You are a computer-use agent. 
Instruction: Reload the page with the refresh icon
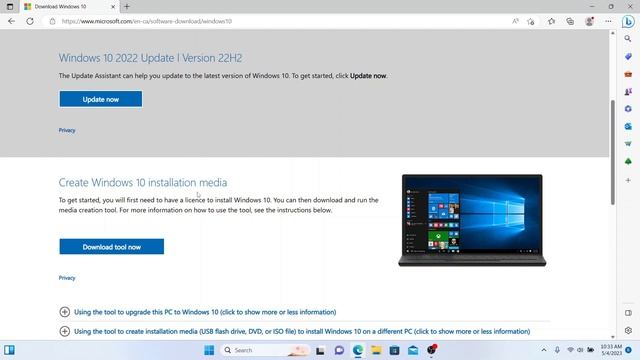tap(30, 21)
